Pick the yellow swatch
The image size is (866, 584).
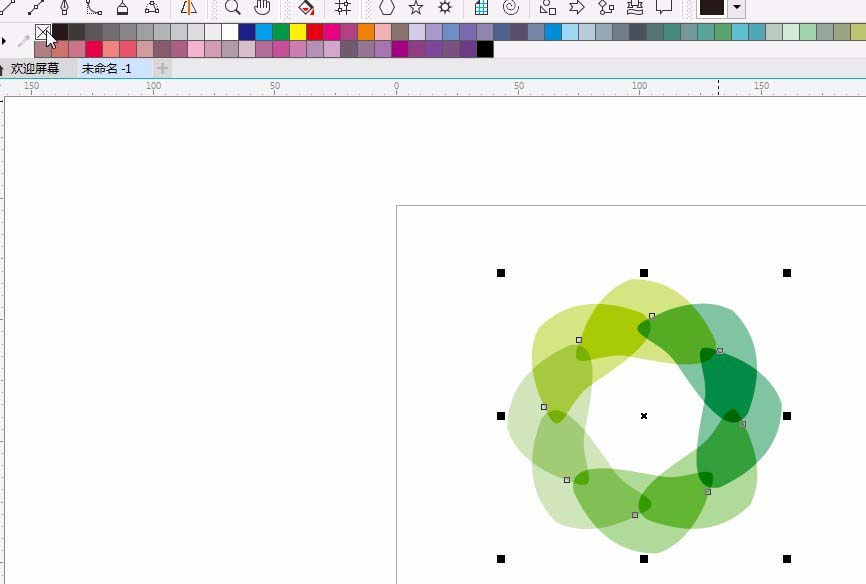pos(298,32)
